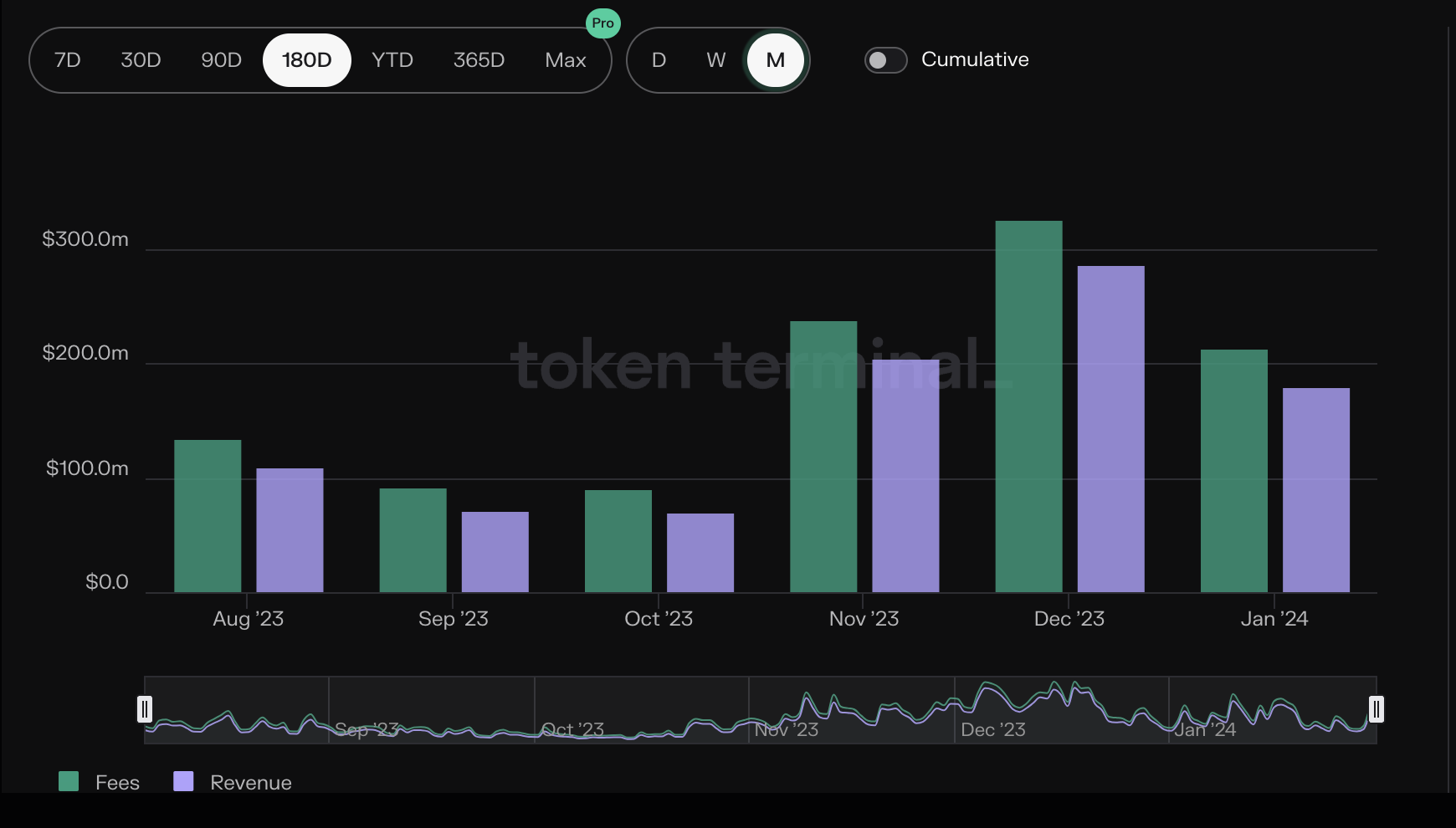This screenshot has height=828, width=1456.
Task: Click the right brush handle
Action: (1377, 709)
